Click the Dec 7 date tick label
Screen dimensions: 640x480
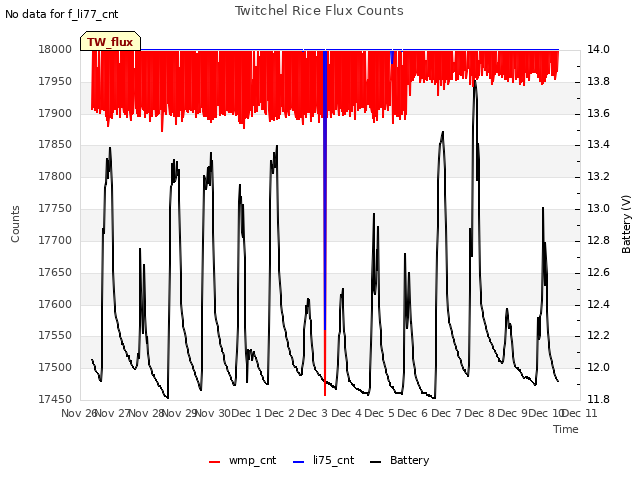coord(446,413)
